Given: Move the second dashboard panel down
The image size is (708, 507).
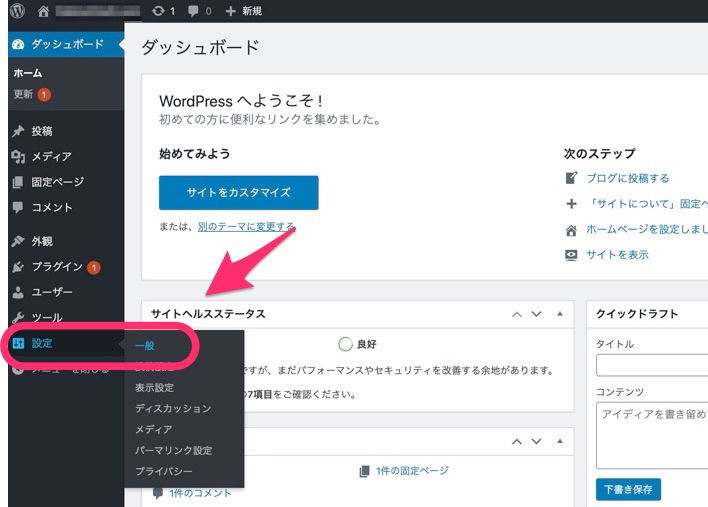Looking at the screenshot, I should point(536,442).
